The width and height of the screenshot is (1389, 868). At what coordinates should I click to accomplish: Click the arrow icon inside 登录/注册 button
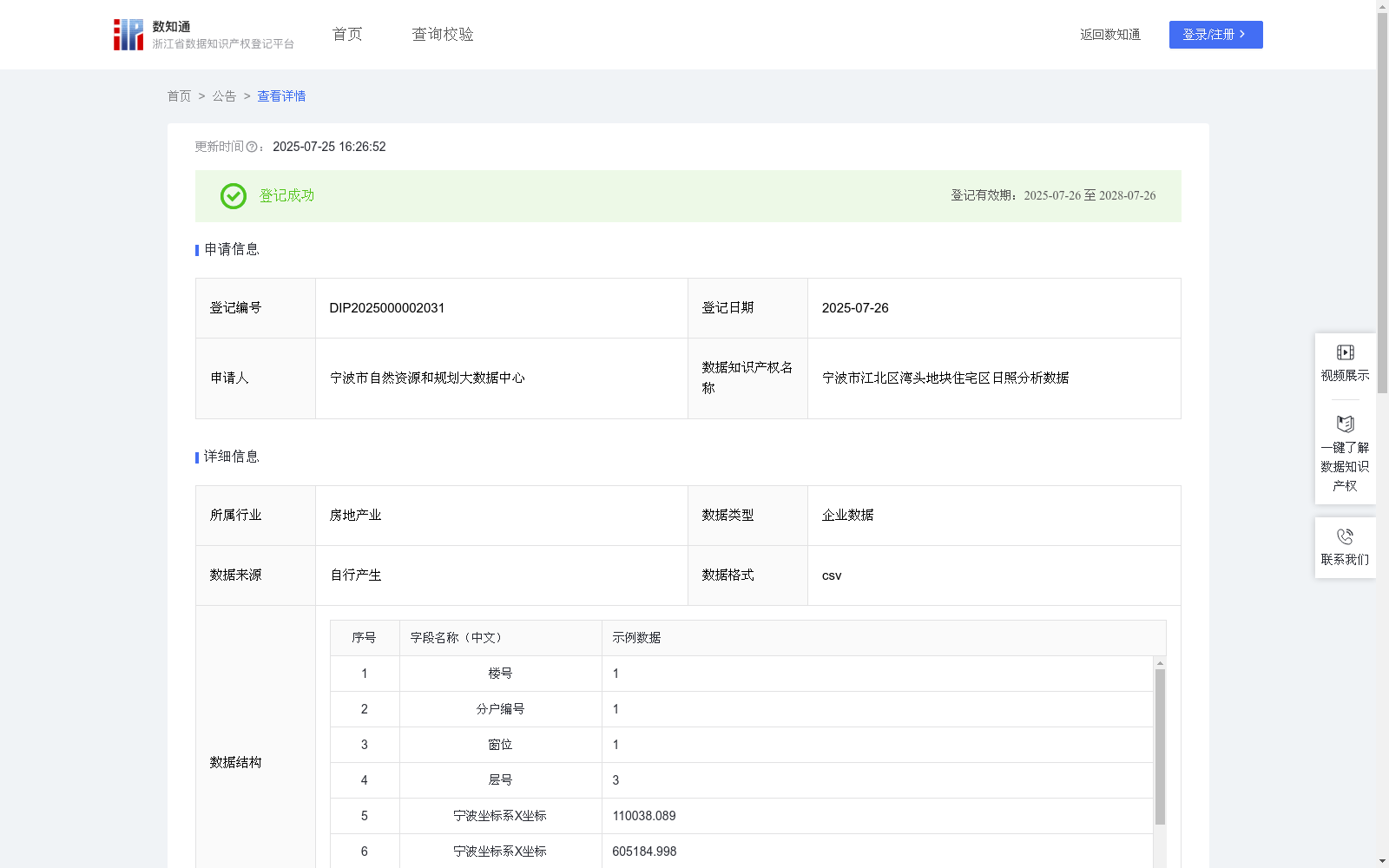[1242, 35]
